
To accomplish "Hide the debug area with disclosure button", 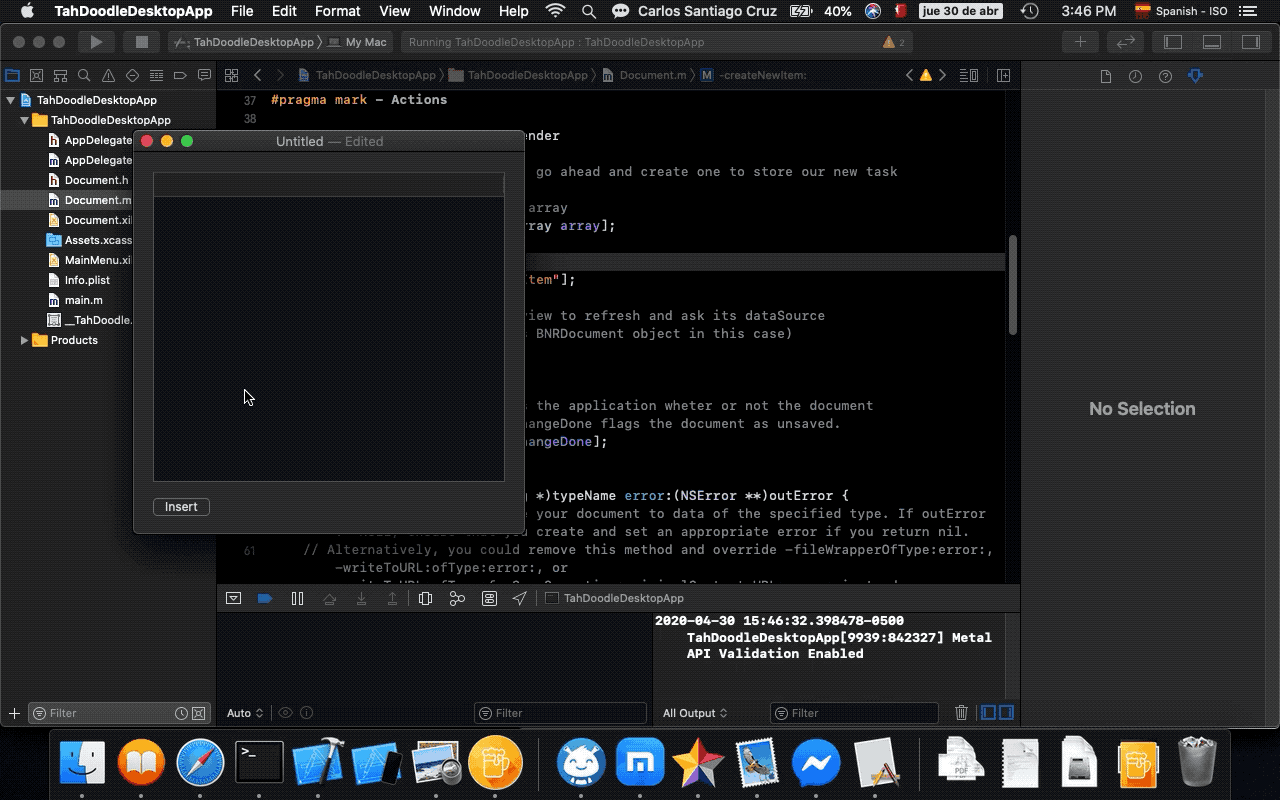I will click(x=233, y=598).
